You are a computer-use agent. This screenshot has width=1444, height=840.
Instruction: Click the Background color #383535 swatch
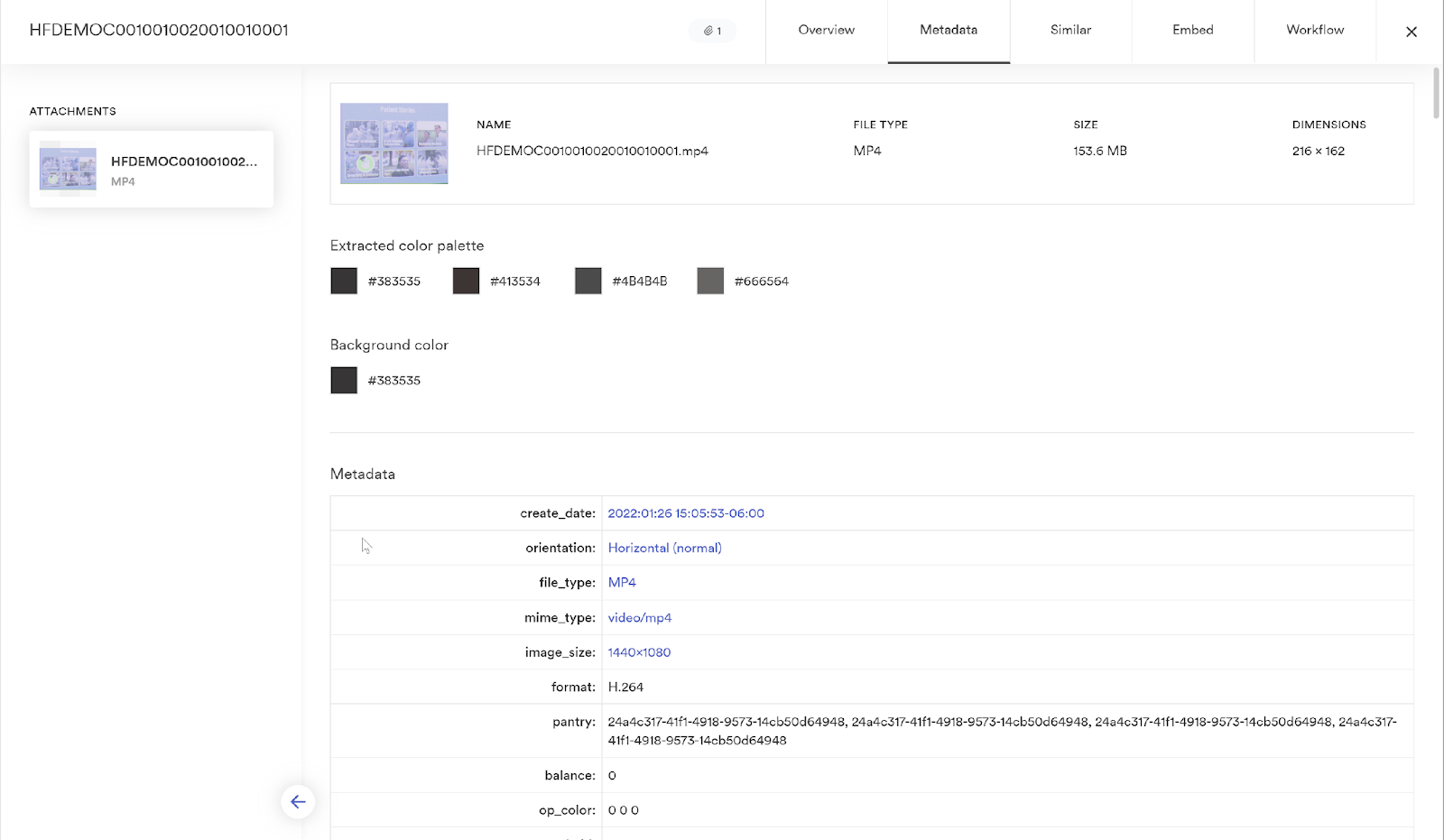[344, 380]
